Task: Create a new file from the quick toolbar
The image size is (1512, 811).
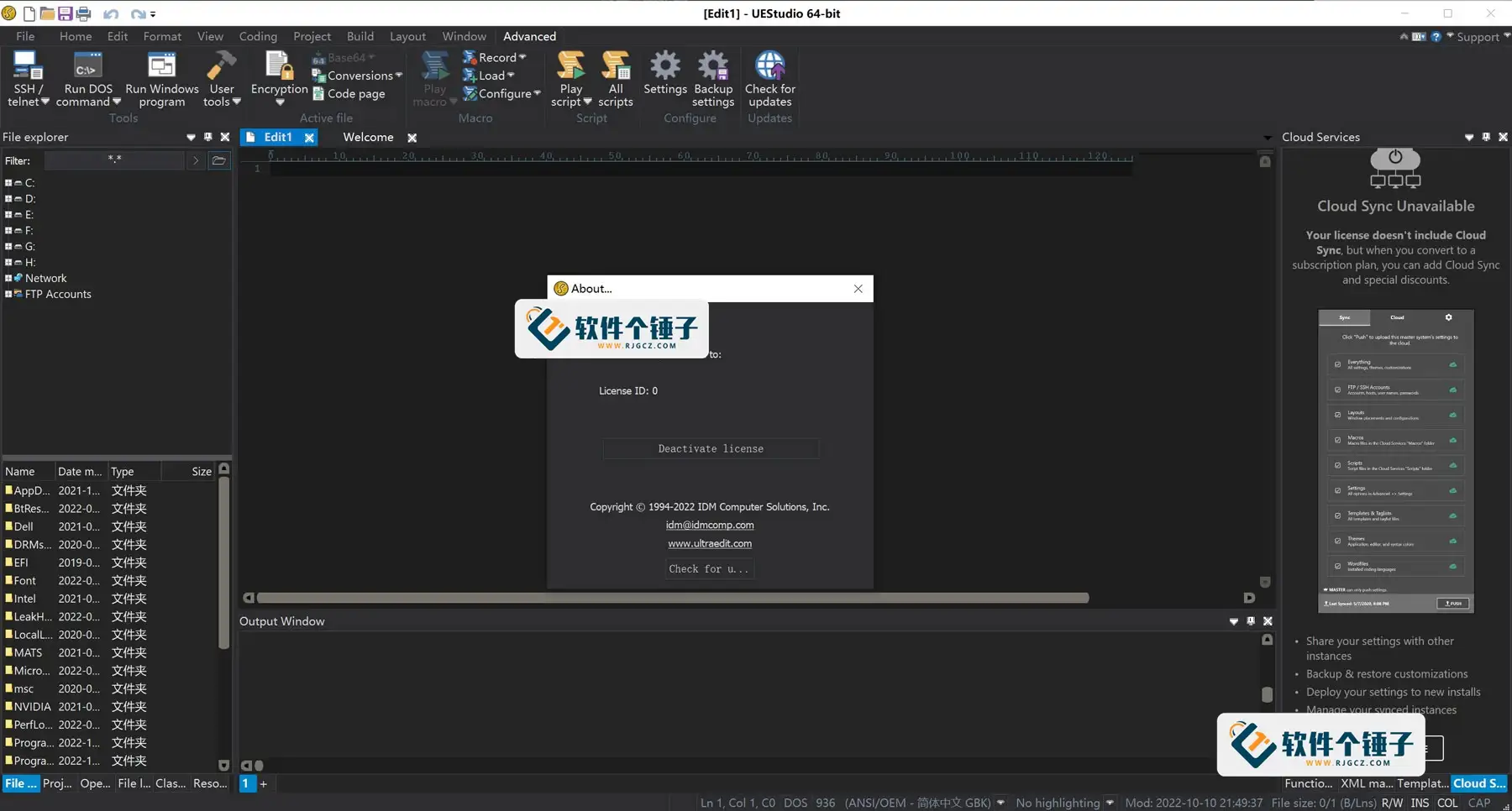Action: (29, 13)
